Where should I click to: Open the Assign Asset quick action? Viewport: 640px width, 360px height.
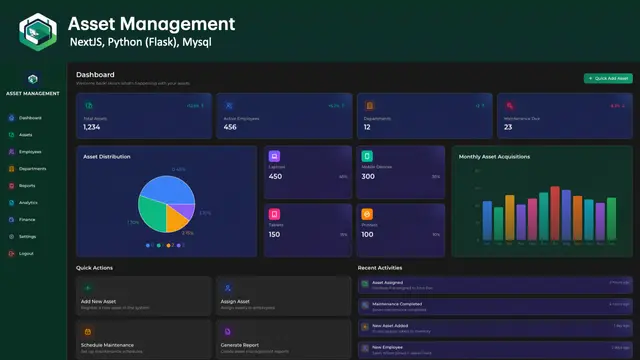tap(284, 296)
